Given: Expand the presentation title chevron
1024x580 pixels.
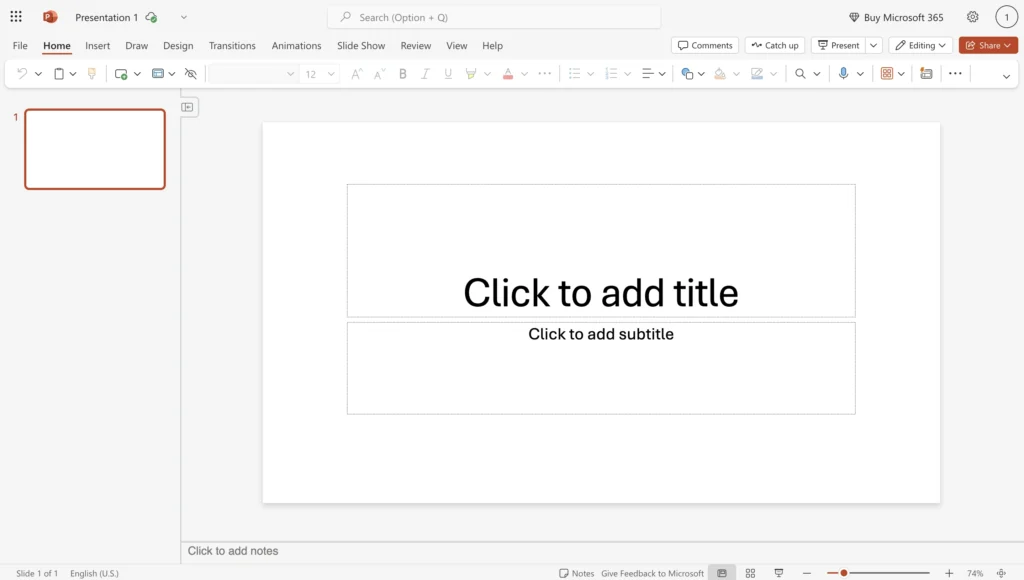Looking at the screenshot, I should [184, 18].
